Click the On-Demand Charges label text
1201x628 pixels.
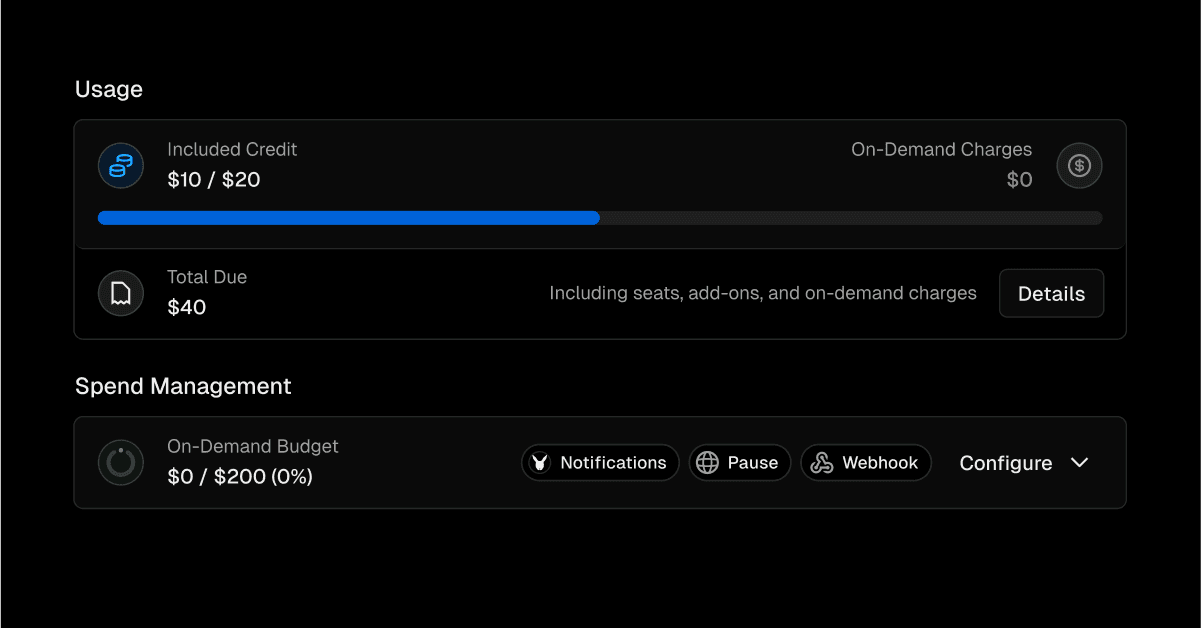[x=941, y=149]
